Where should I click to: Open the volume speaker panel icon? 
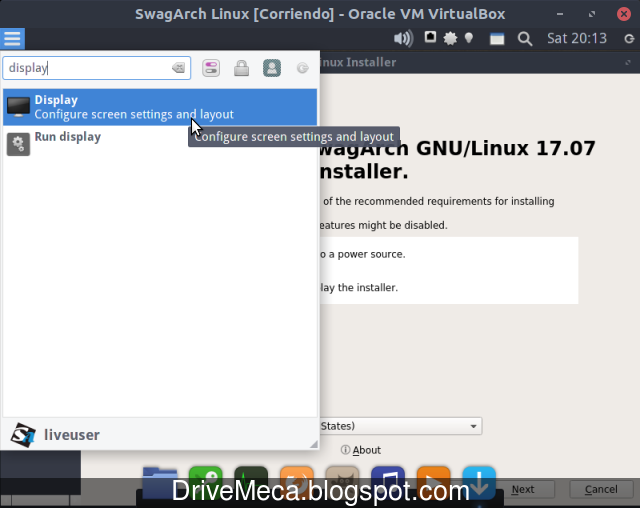click(403, 39)
